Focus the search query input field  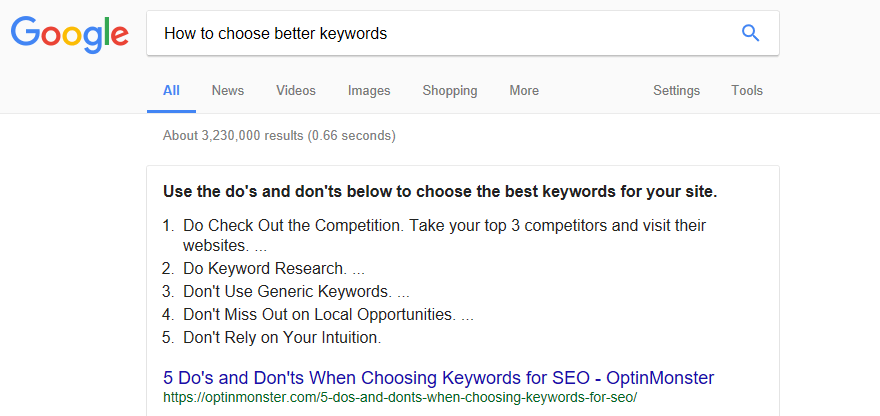click(440, 34)
